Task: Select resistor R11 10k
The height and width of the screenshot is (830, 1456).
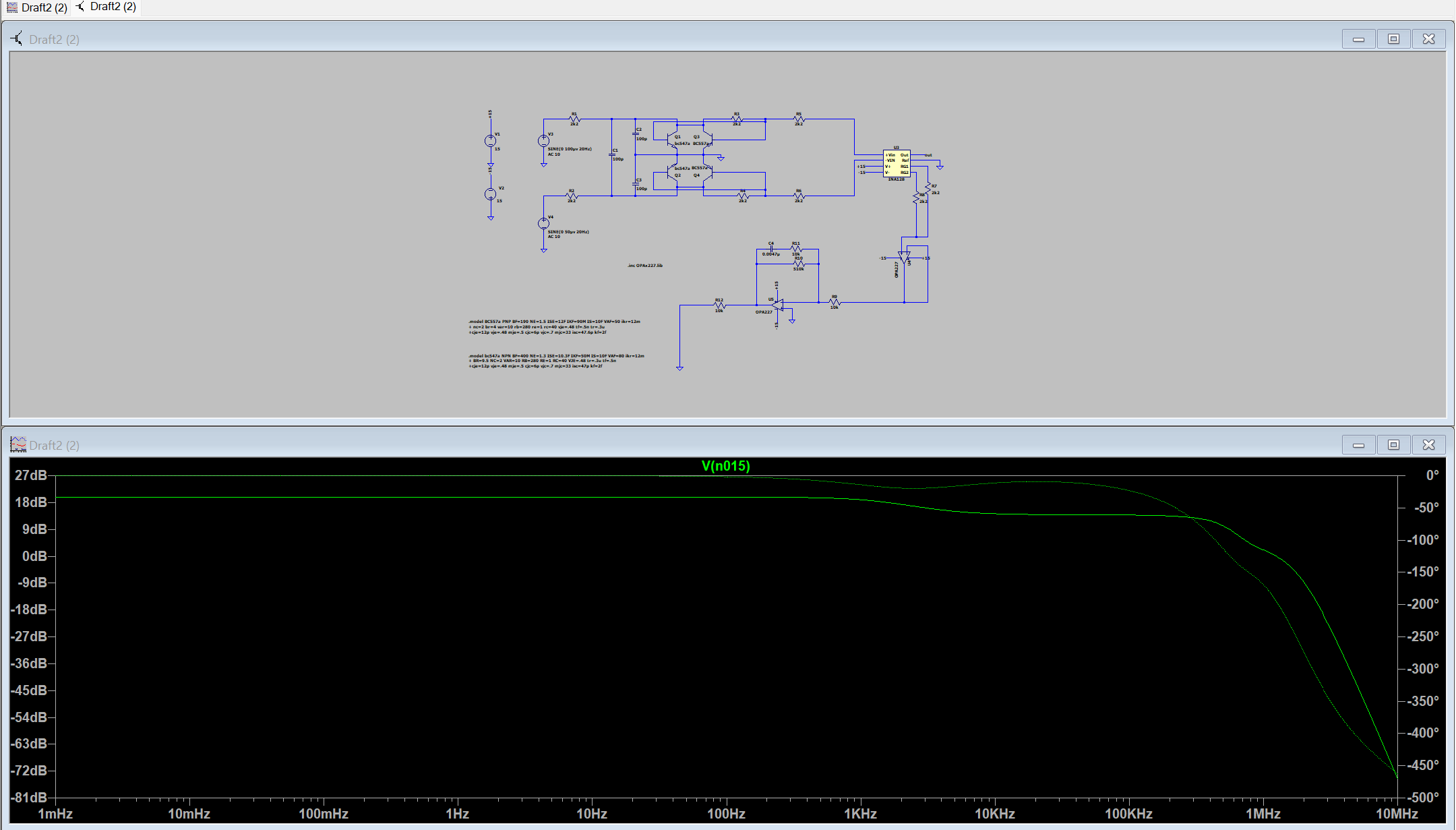Action: pos(796,249)
